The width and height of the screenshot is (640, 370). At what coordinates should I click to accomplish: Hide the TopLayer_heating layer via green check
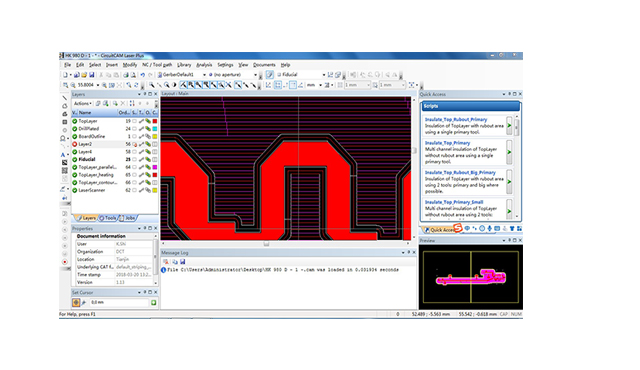75,175
